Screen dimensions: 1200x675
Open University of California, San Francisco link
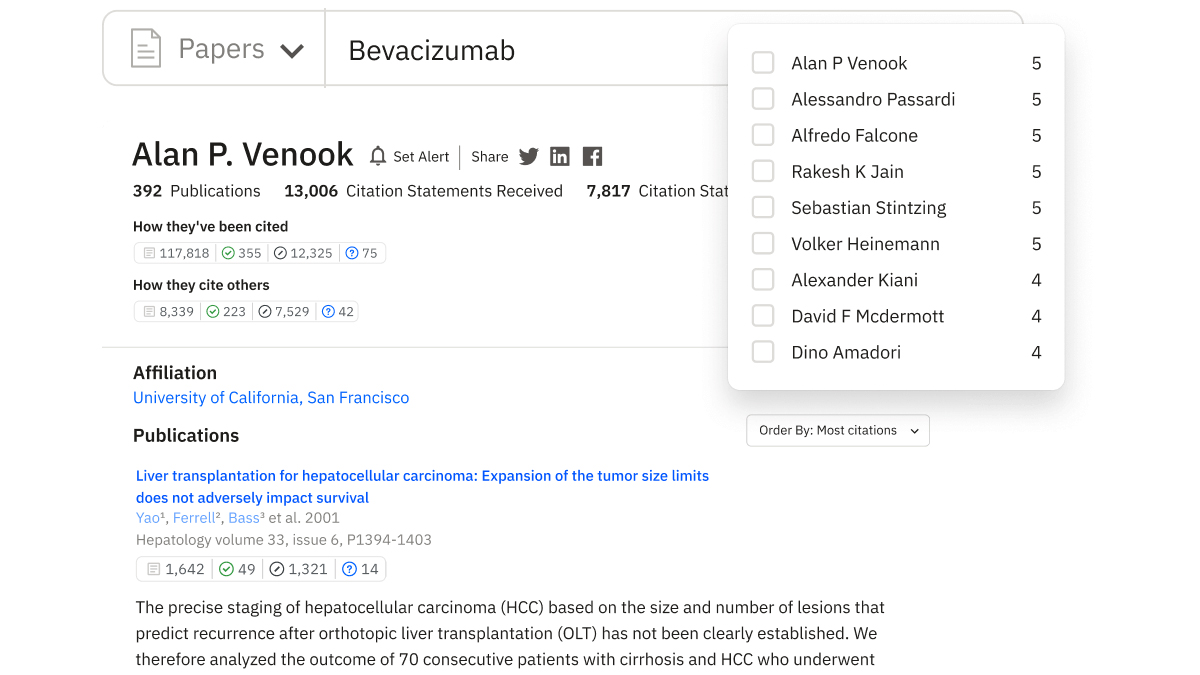pos(271,398)
